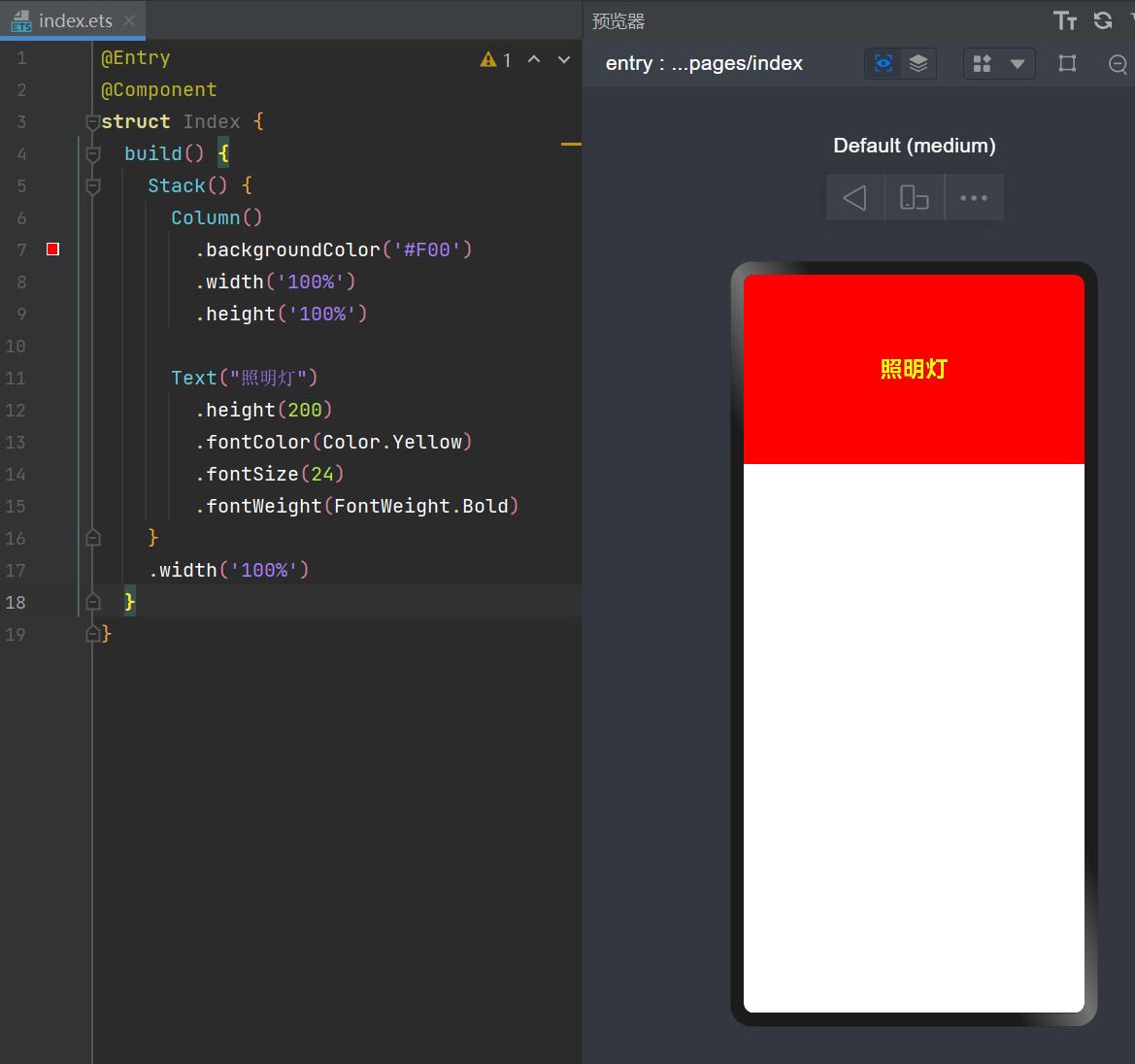Screen dimensions: 1135x1064
Task: Click the 'struct' keyword on line 3
Action: coord(135,121)
